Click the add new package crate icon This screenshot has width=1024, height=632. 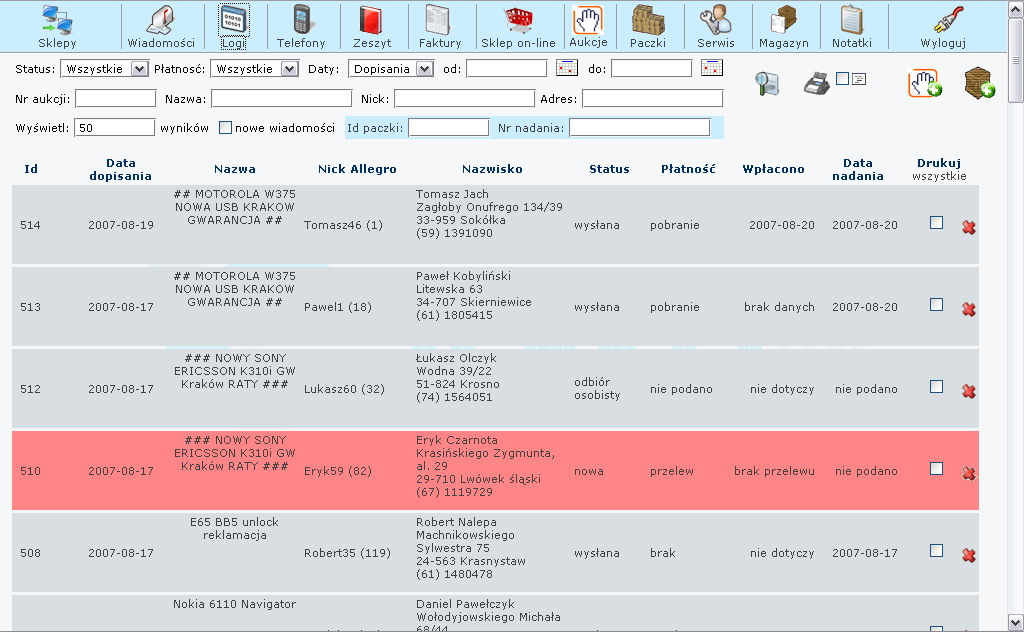click(980, 83)
